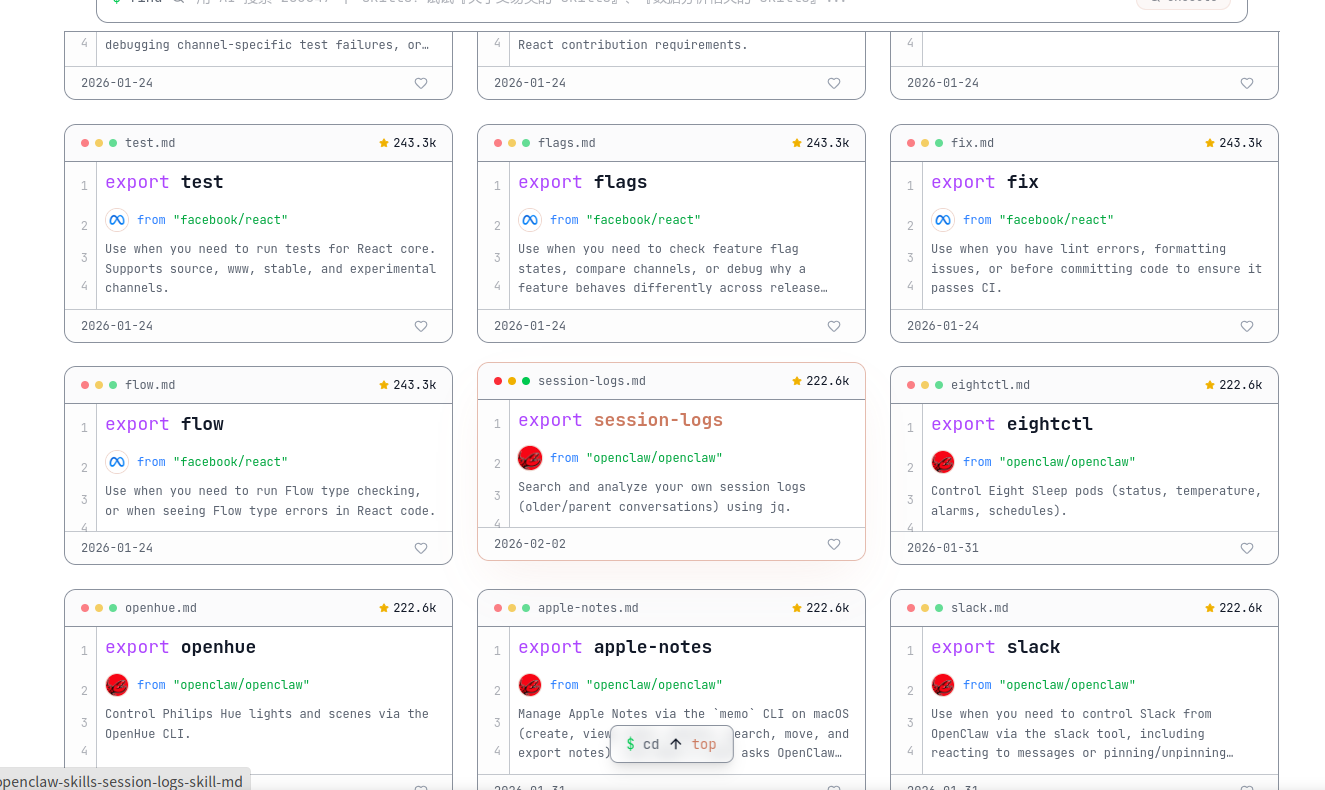Follow the "facebook/react" source link on the flow card

[230, 462]
